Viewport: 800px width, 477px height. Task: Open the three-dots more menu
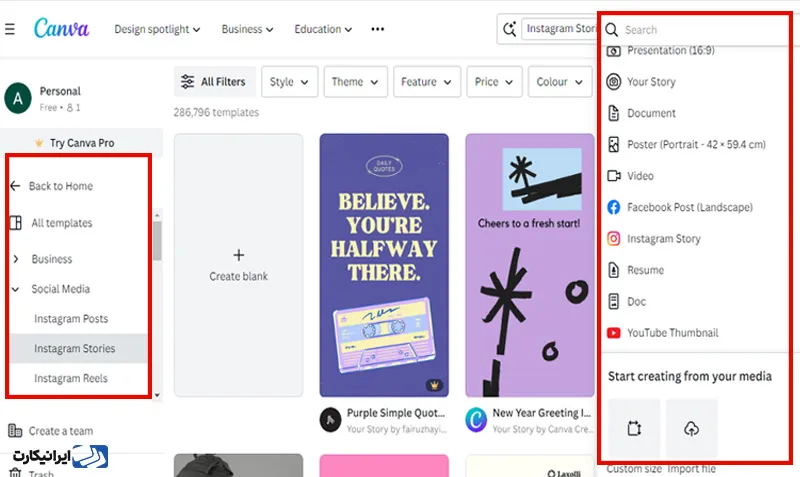click(x=378, y=29)
